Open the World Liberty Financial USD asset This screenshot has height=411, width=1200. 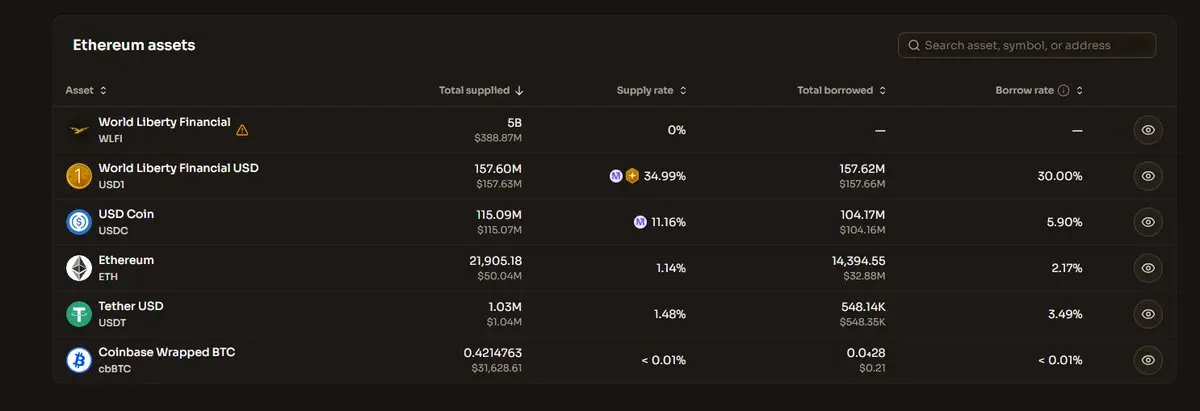178,168
